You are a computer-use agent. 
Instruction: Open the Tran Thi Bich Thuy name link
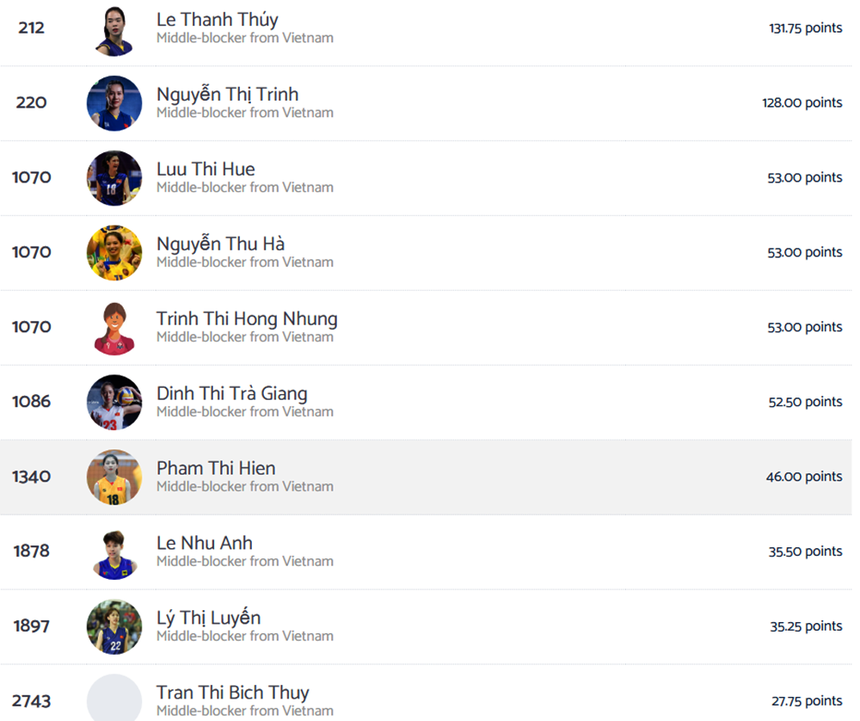[233, 693]
